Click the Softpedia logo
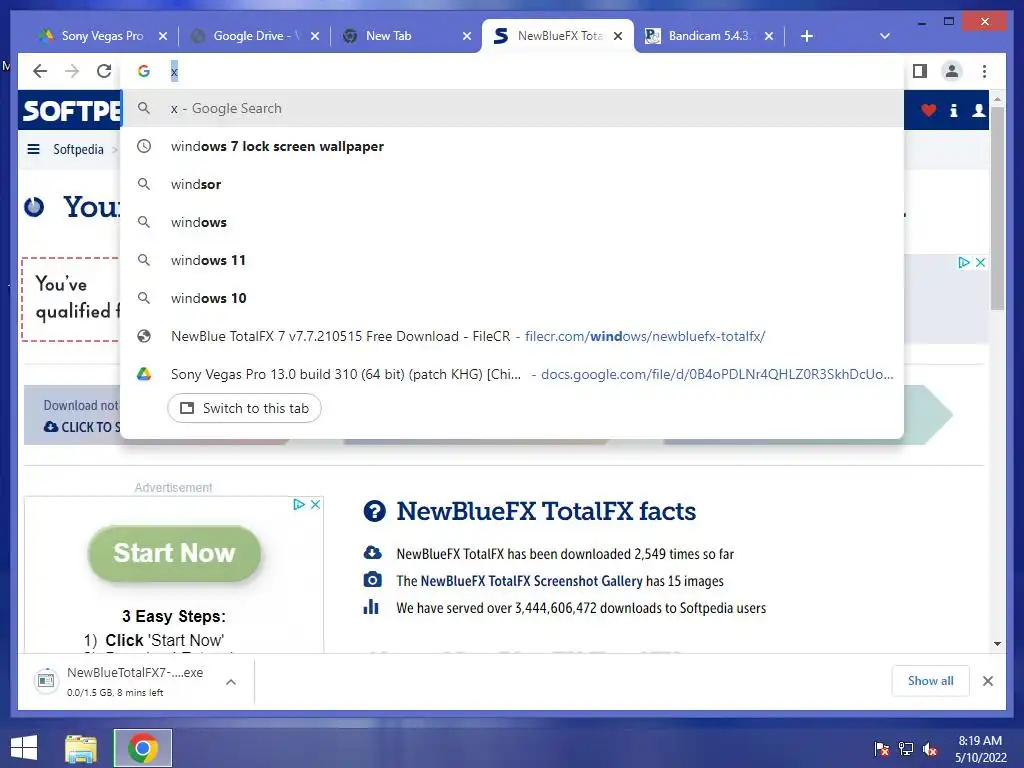This screenshot has width=1024, height=768. 72,111
